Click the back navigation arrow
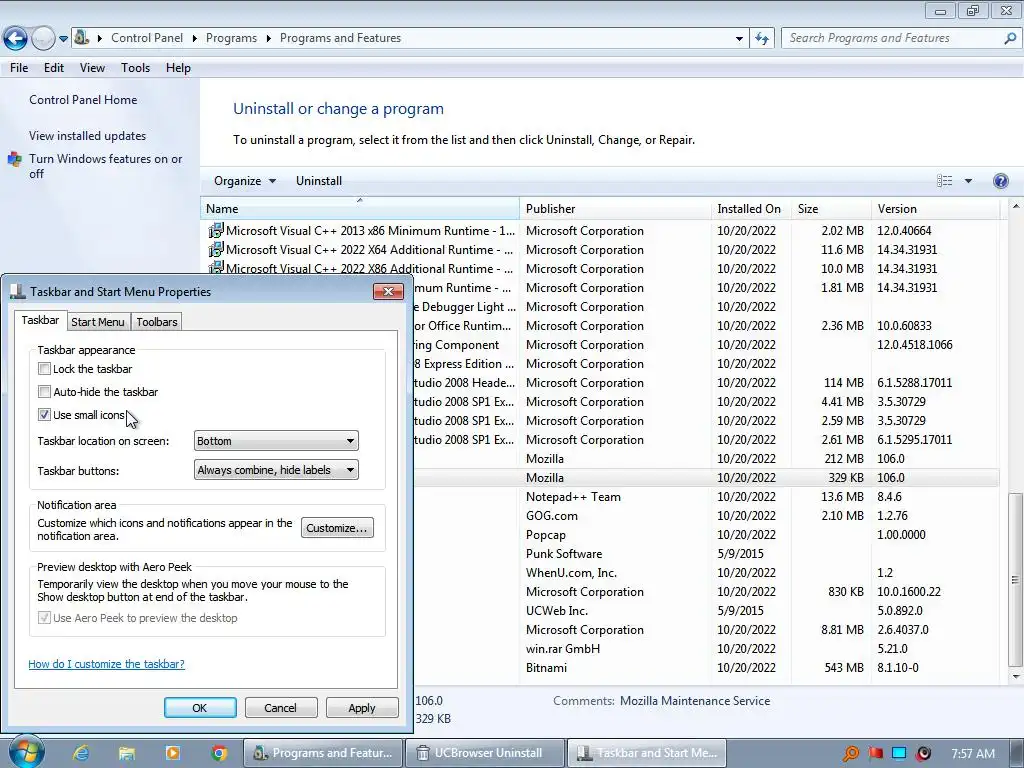Screen dimensions: 1024x768 coord(16,39)
